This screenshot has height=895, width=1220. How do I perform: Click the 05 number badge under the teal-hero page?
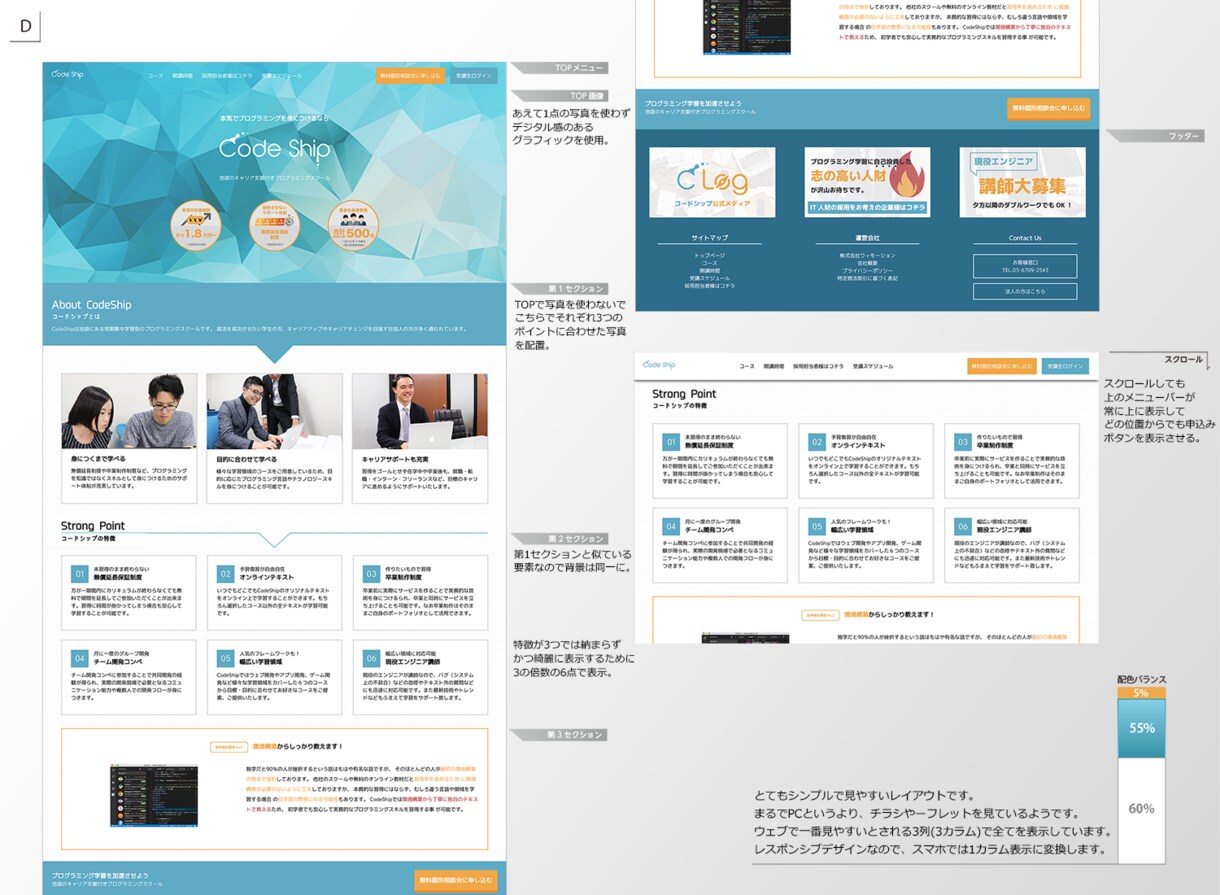226,658
